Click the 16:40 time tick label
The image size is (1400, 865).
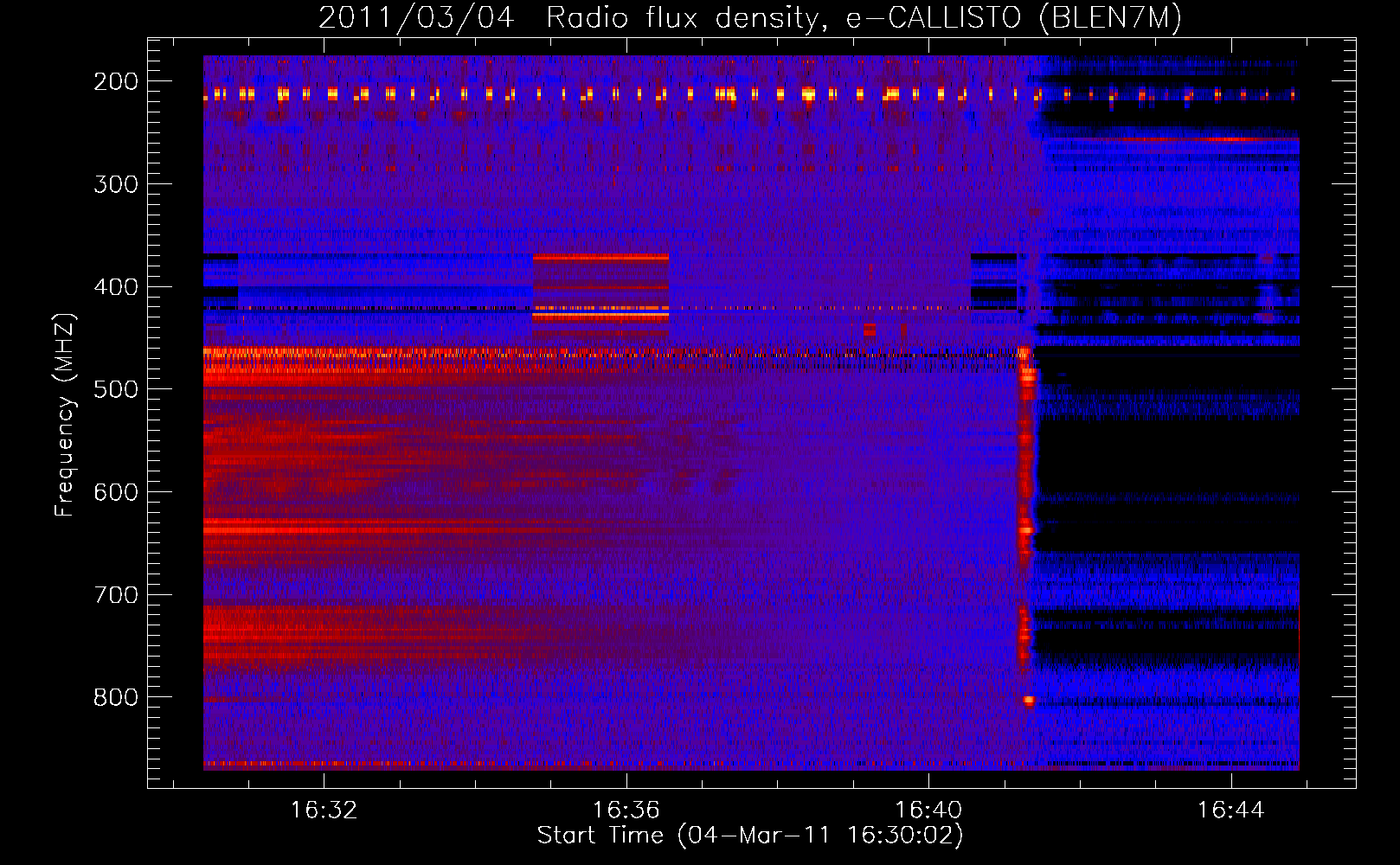pos(928,811)
